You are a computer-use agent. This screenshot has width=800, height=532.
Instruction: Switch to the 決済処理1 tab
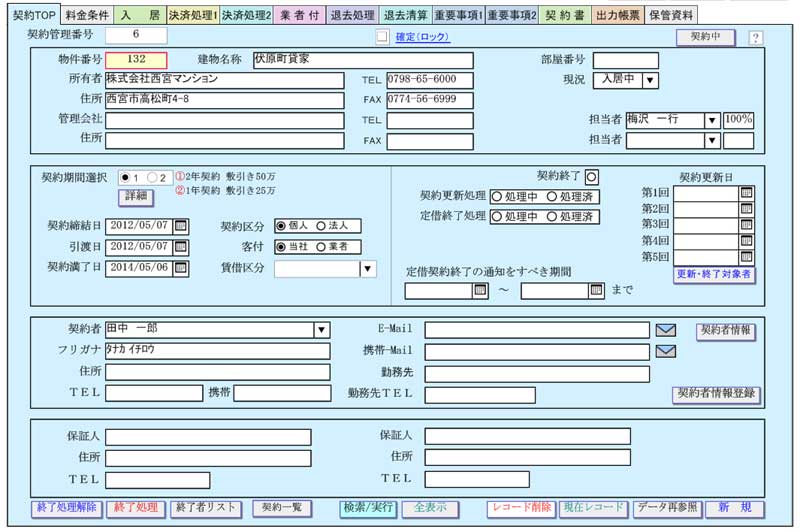(193, 15)
